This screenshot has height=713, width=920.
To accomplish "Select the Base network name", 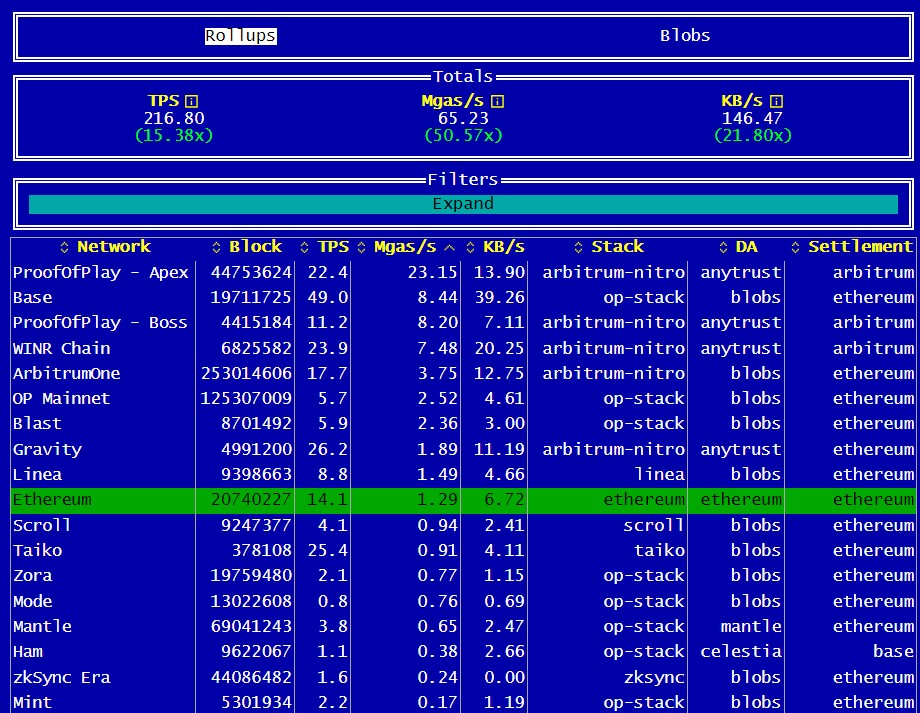I will coord(33,298).
